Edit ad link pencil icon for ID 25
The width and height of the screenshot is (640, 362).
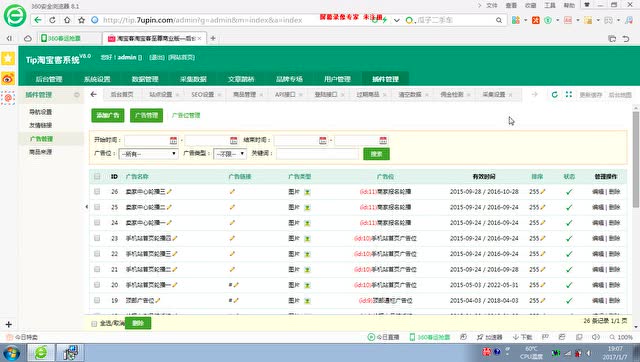point(232,207)
